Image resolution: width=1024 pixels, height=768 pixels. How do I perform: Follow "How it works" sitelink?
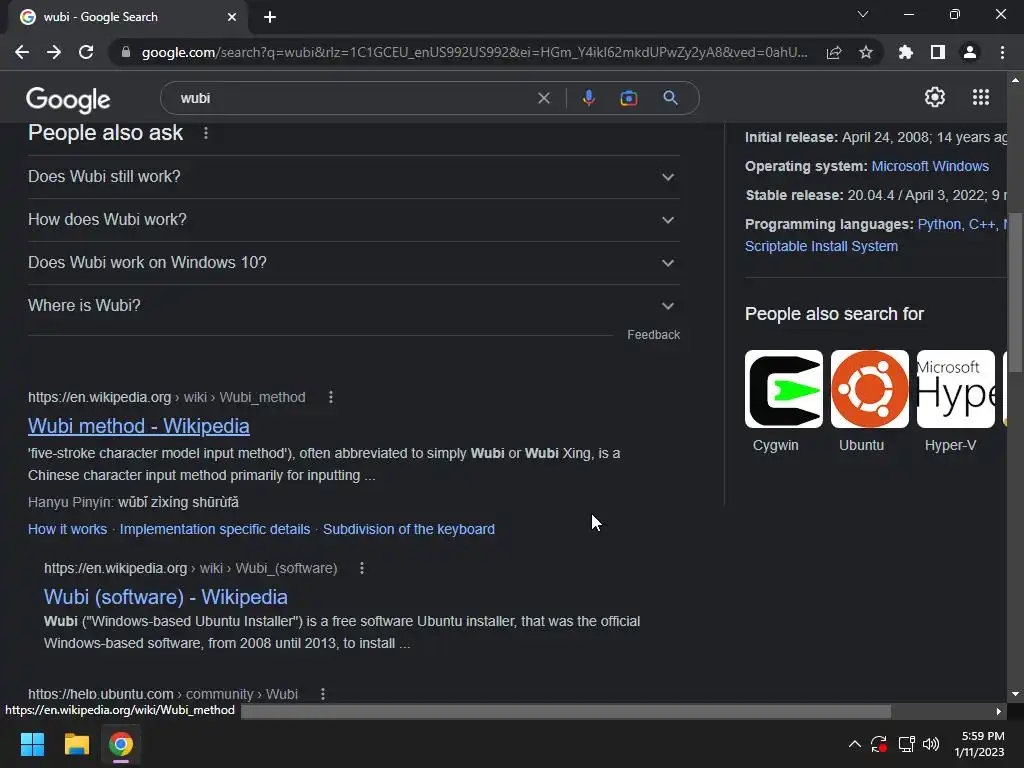click(67, 529)
